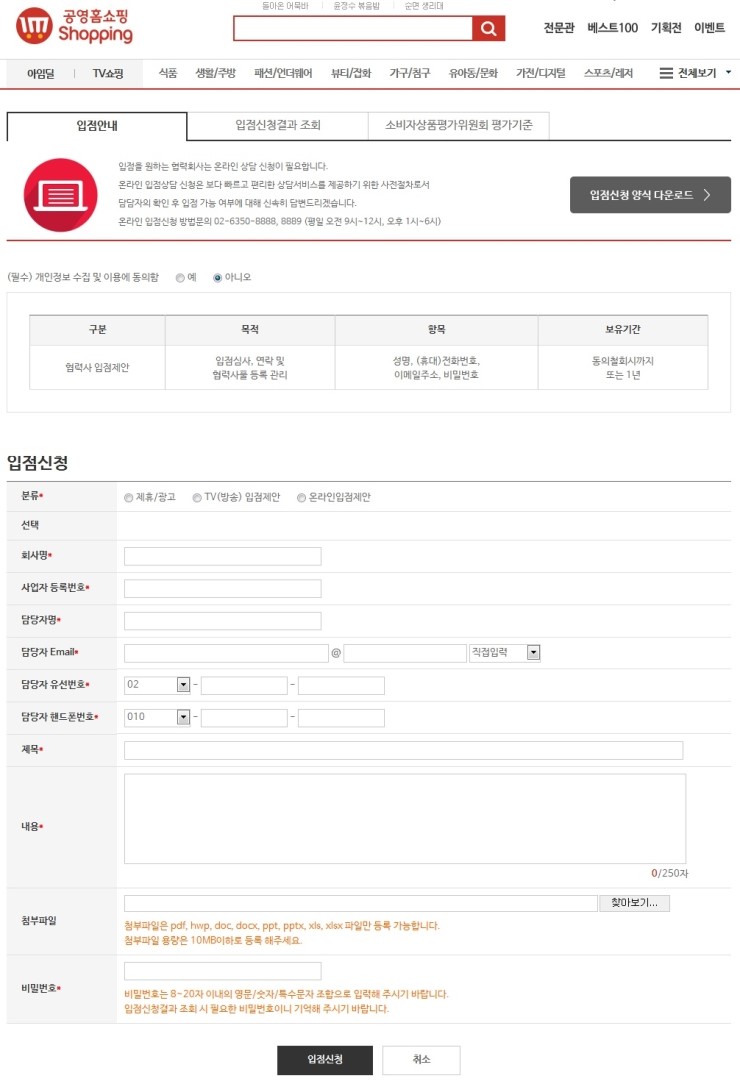Screen dimensions: 740x1084
Task: Choose TV(방송) 입점제안 option
Action: [197, 497]
